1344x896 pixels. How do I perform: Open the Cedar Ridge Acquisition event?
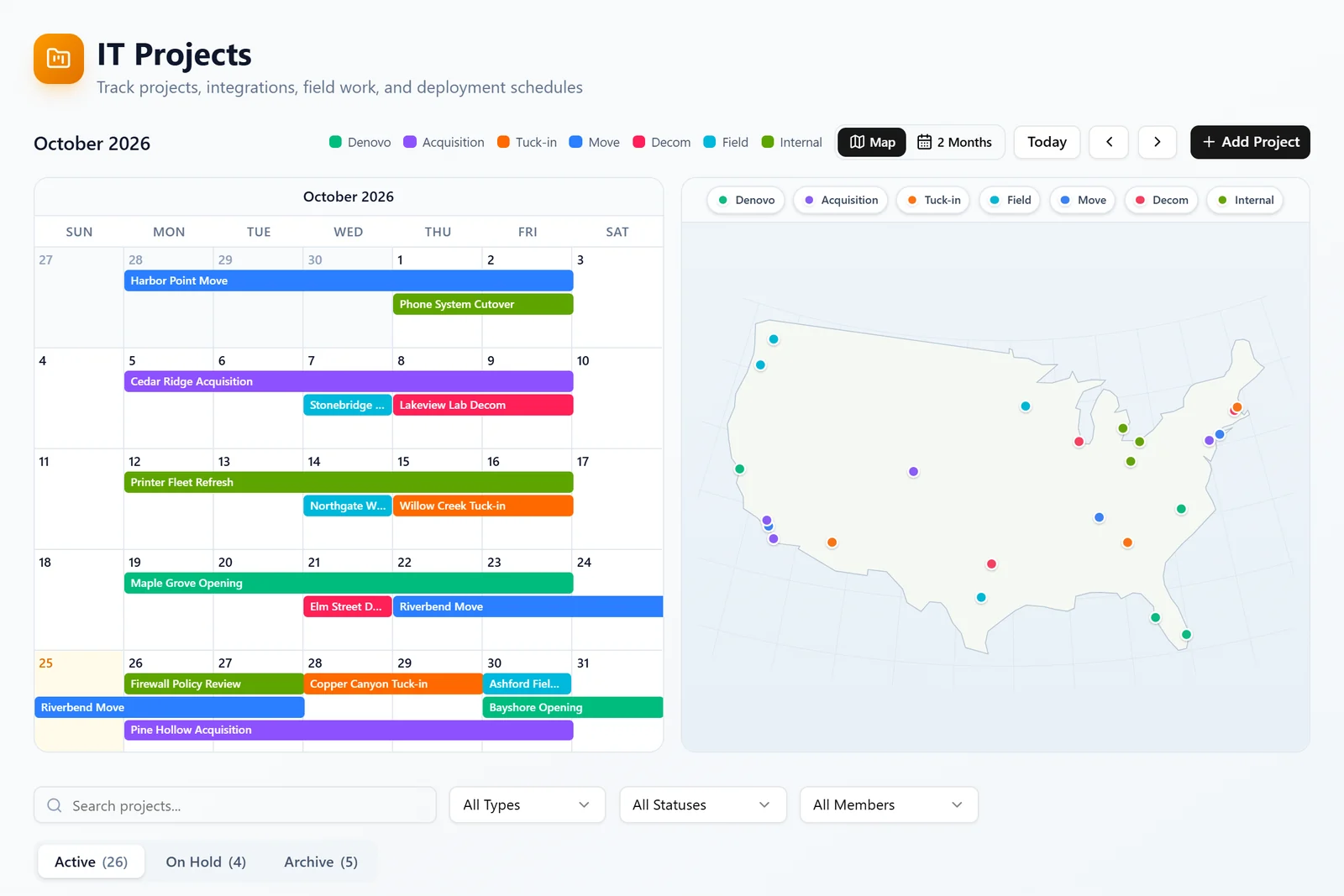(x=349, y=381)
